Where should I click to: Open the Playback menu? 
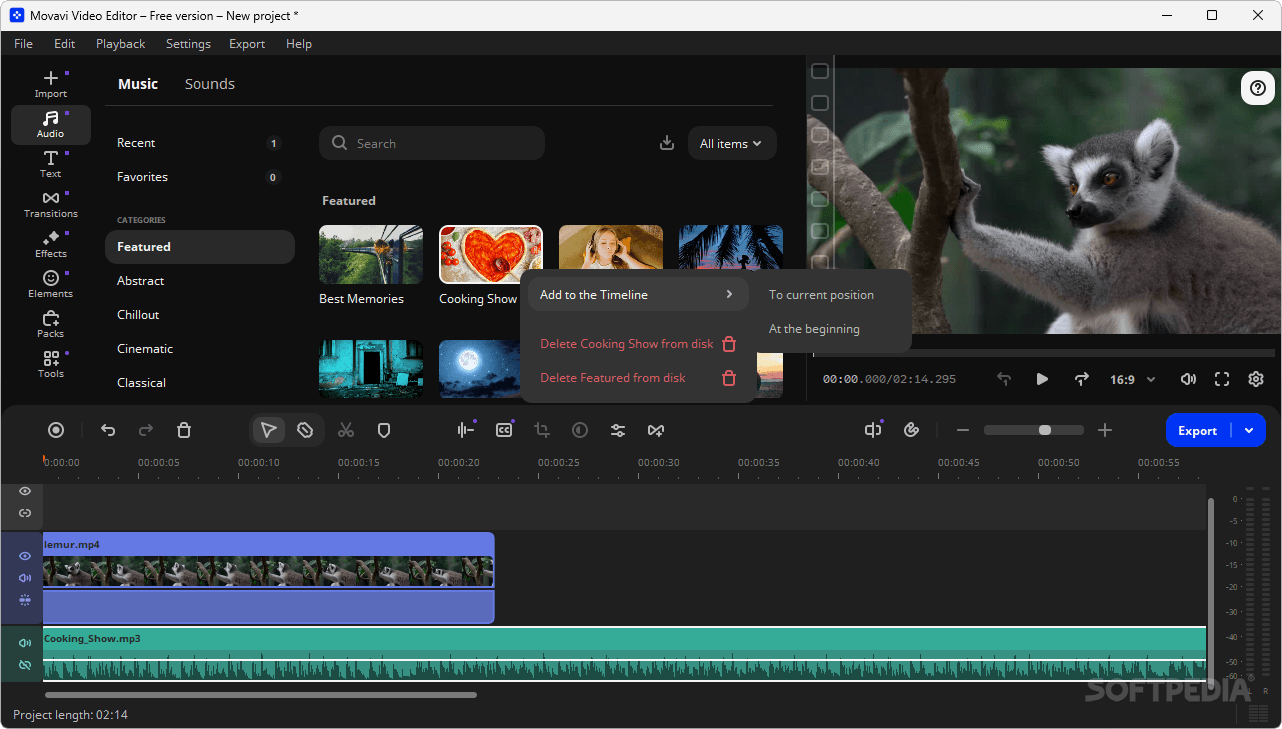[x=120, y=44]
